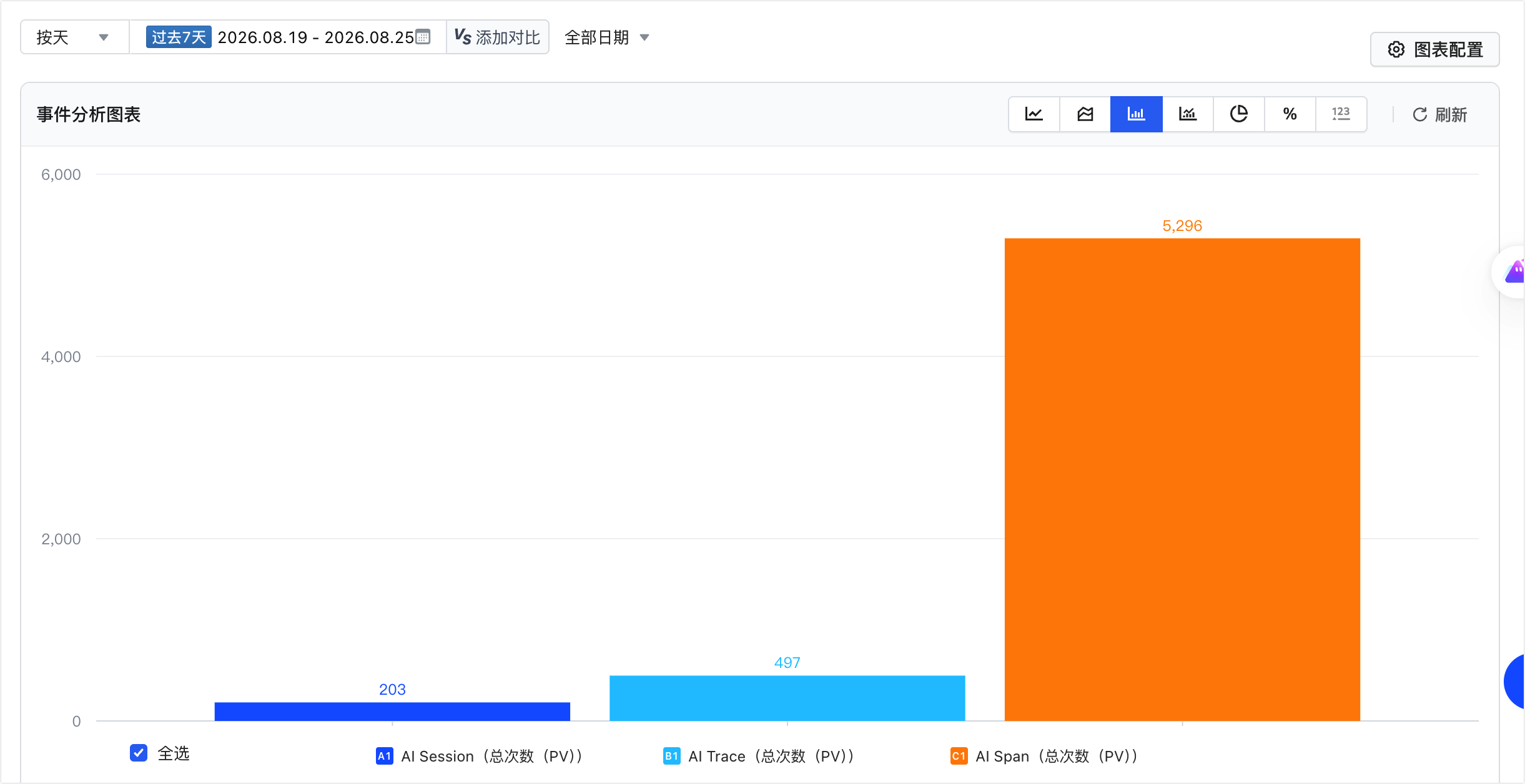The image size is (1525, 784).
Task: Toggle AI Session legend item
Action: pyautogui.click(x=480, y=756)
